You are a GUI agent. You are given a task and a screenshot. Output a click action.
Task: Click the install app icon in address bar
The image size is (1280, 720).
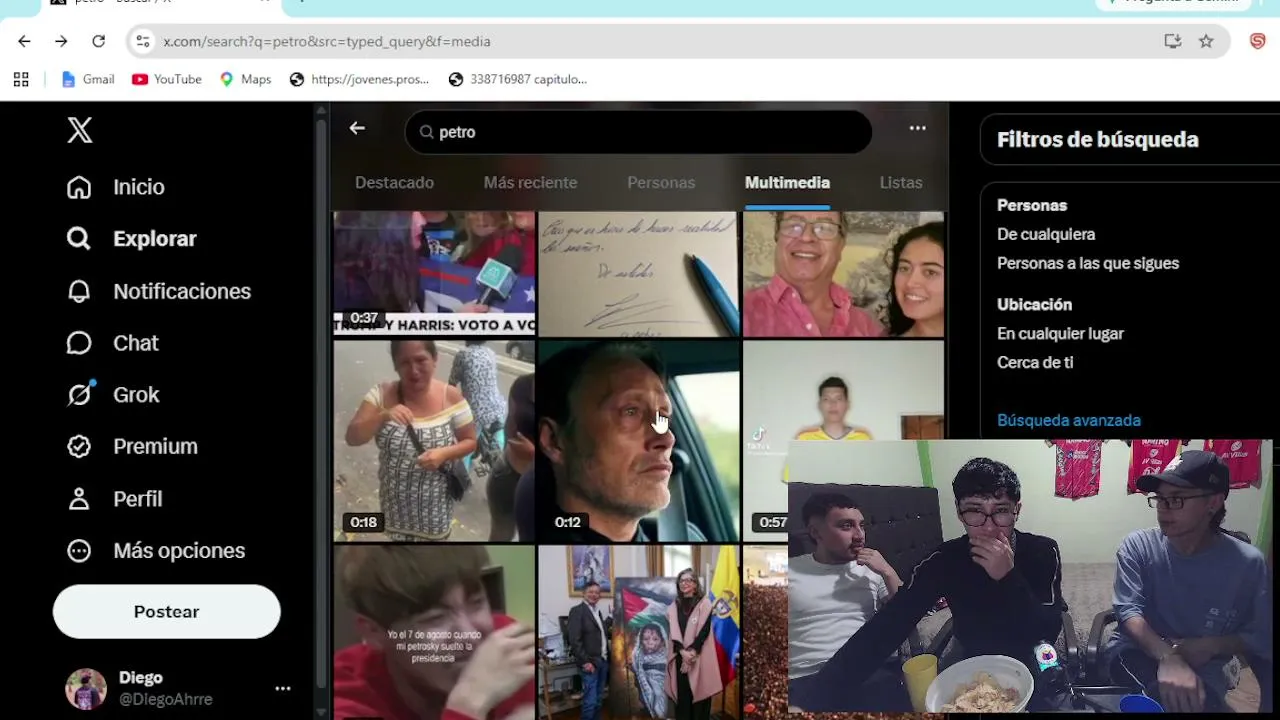click(x=1173, y=41)
